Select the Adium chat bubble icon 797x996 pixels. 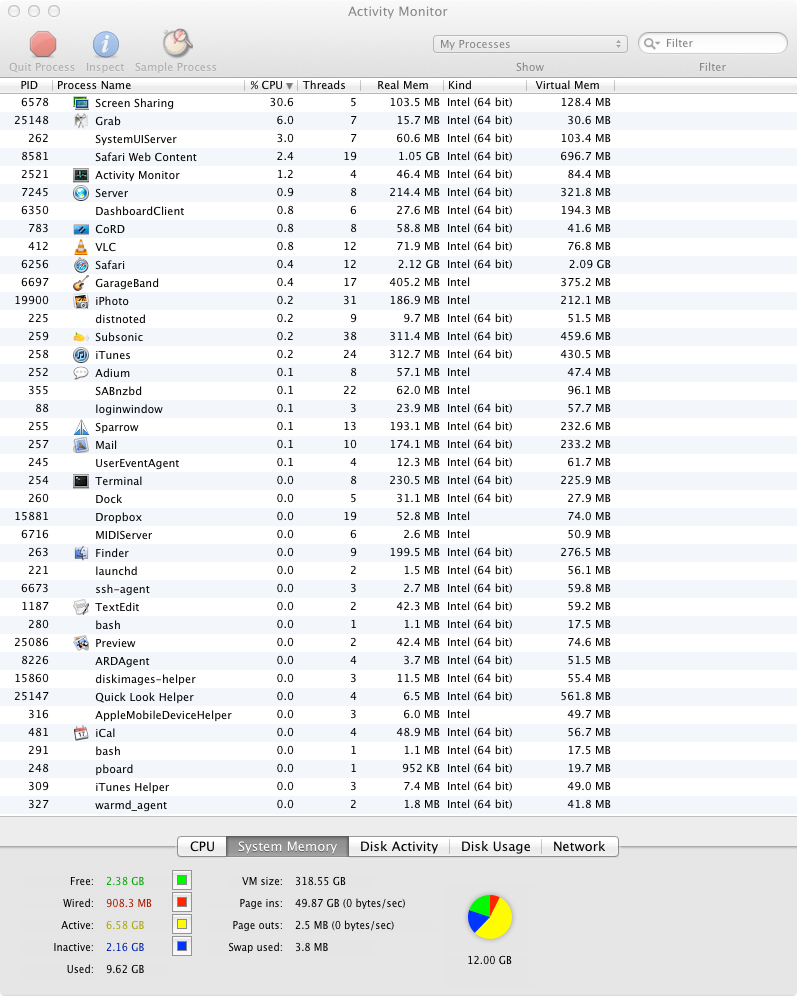[x=81, y=373]
